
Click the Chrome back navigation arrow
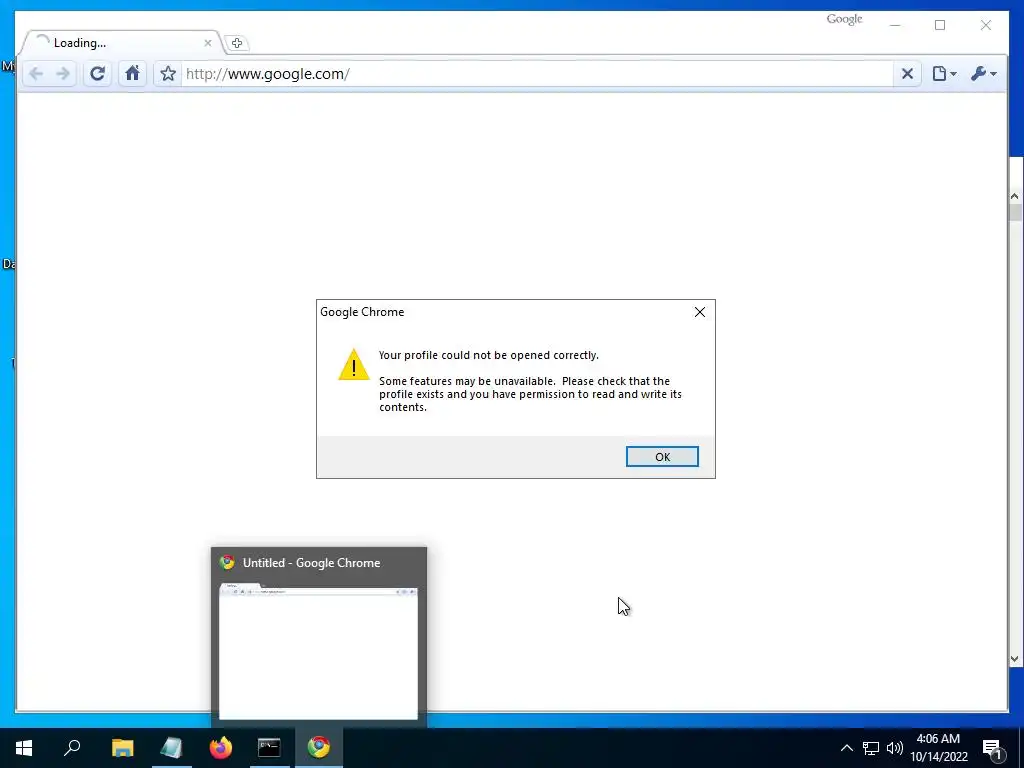click(37, 74)
